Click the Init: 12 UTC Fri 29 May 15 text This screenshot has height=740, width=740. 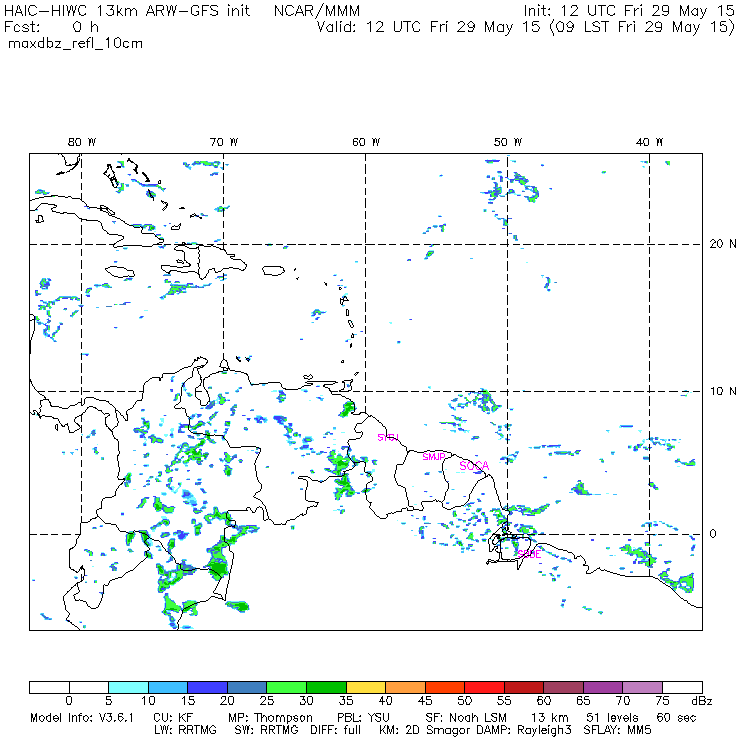tap(629, 11)
